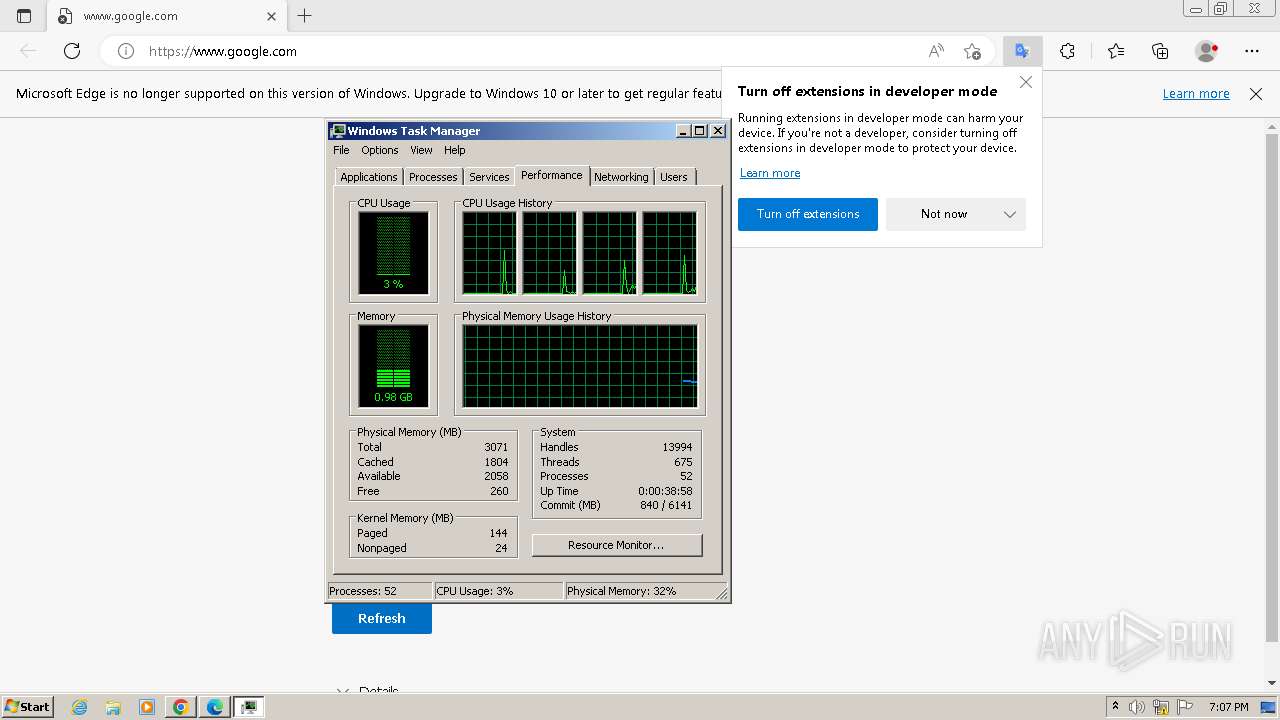Click the Up Time 0:00:38:58 value

click(x=665, y=491)
